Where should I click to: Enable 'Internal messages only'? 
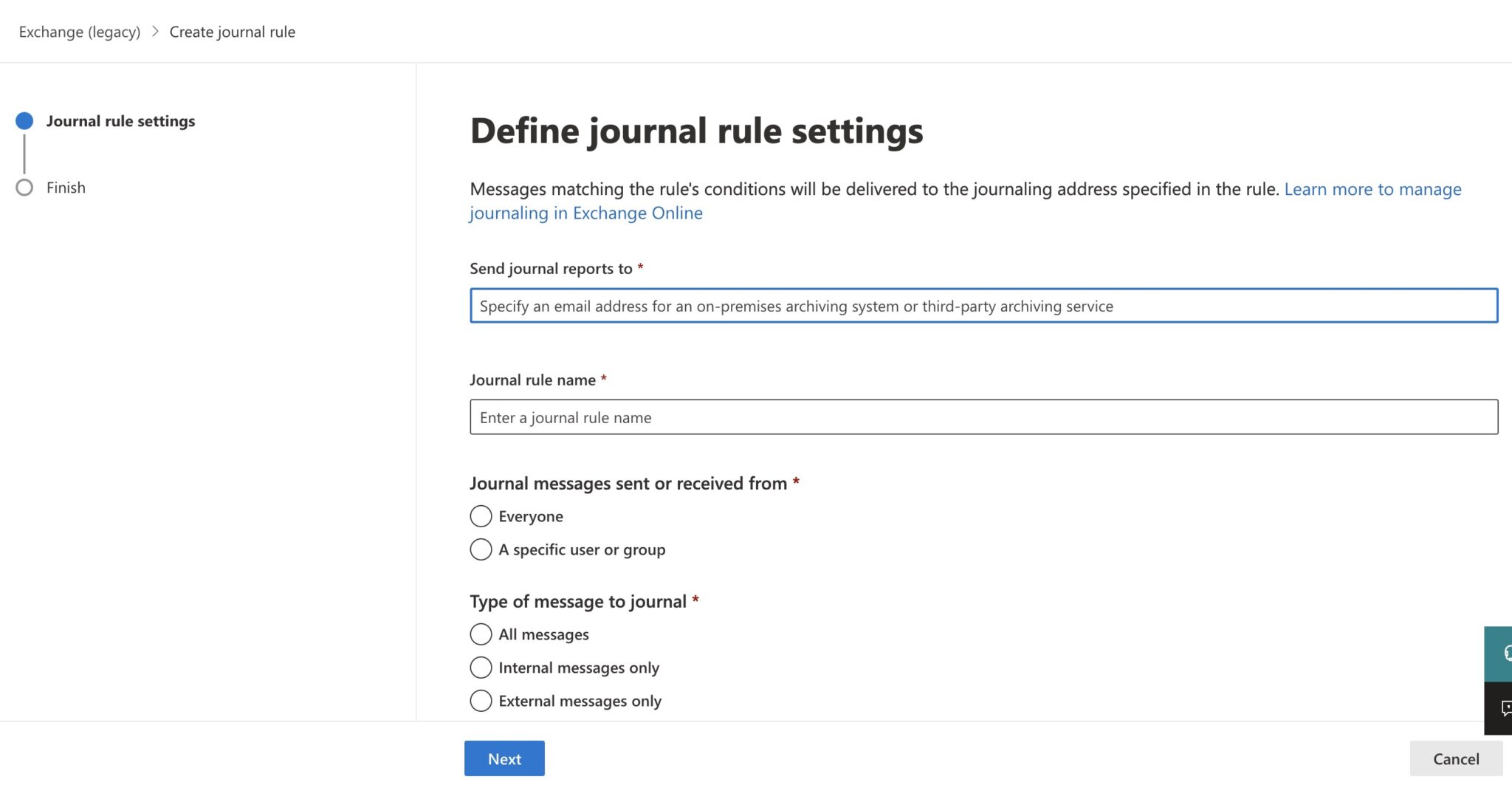coord(481,667)
